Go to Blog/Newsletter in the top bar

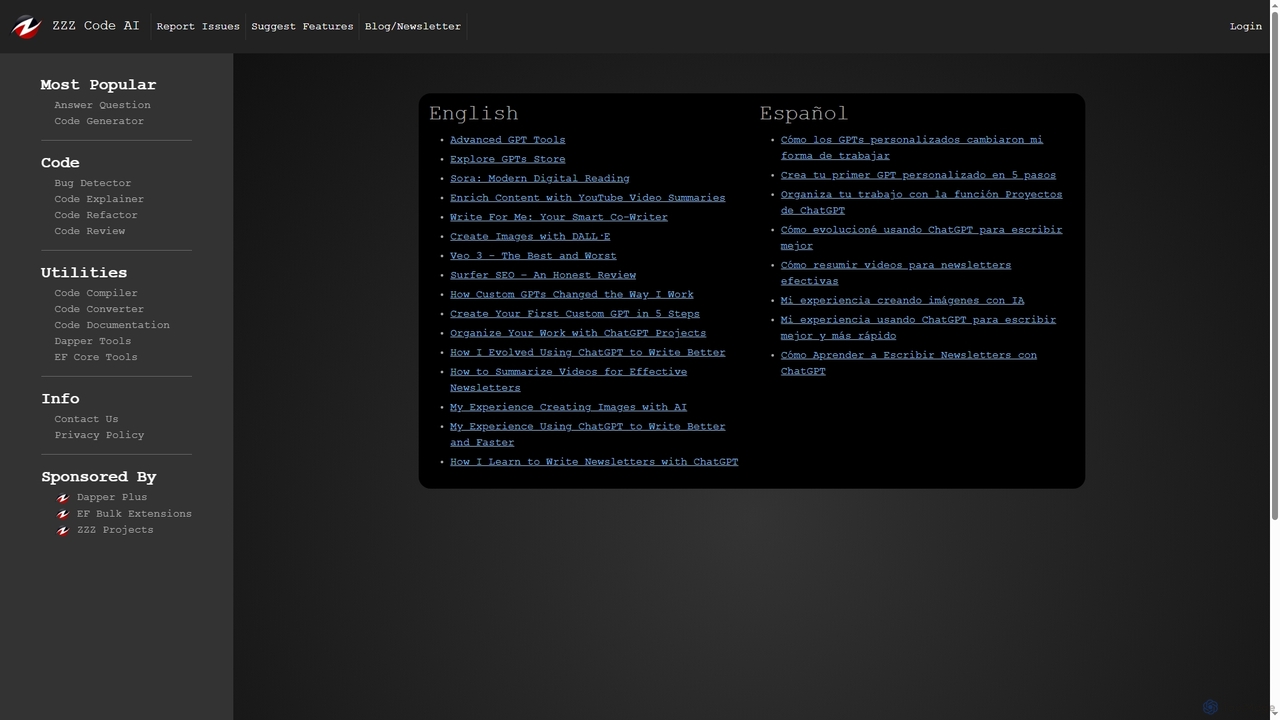[x=413, y=27]
